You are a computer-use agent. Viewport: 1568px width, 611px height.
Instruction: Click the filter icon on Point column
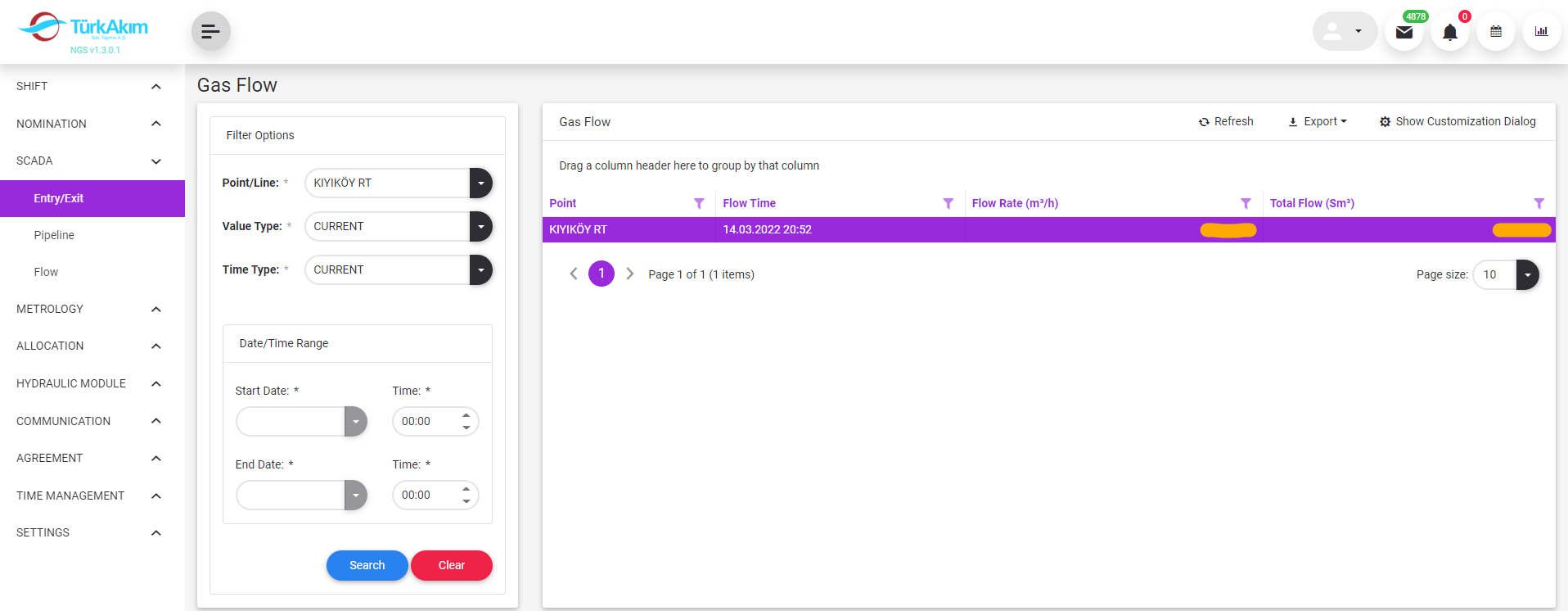tap(699, 203)
